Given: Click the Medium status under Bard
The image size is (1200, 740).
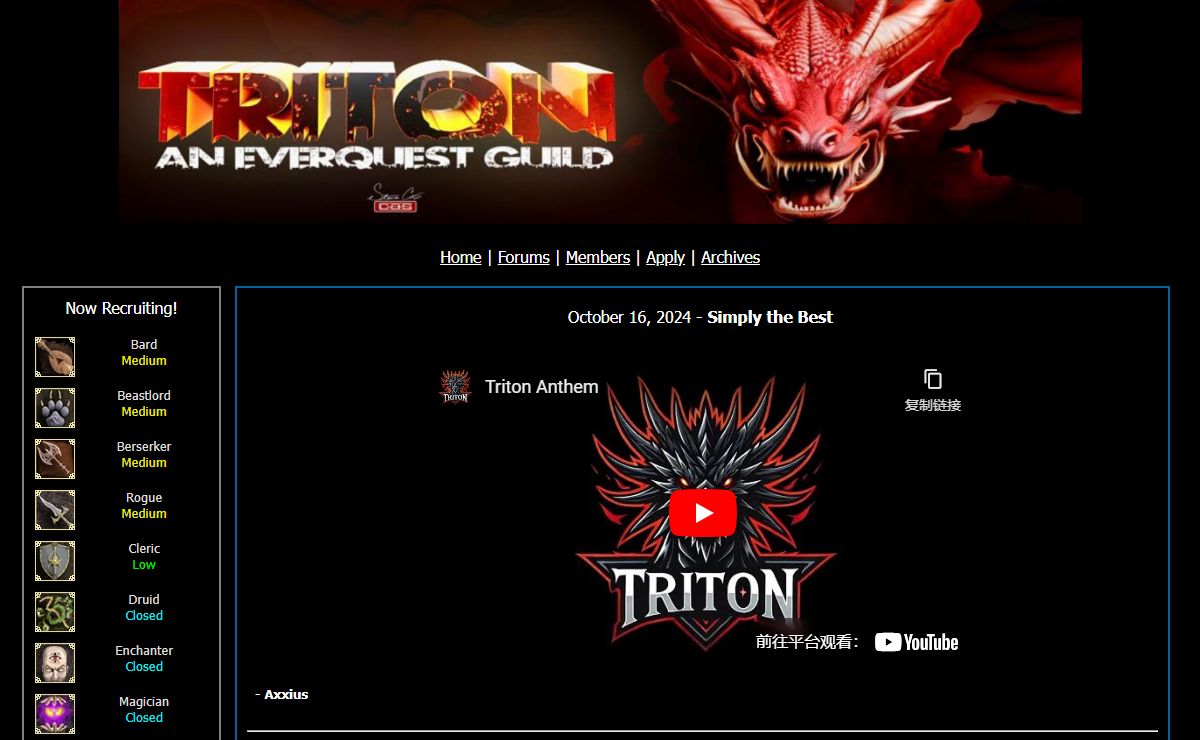Looking at the screenshot, I should [144, 360].
